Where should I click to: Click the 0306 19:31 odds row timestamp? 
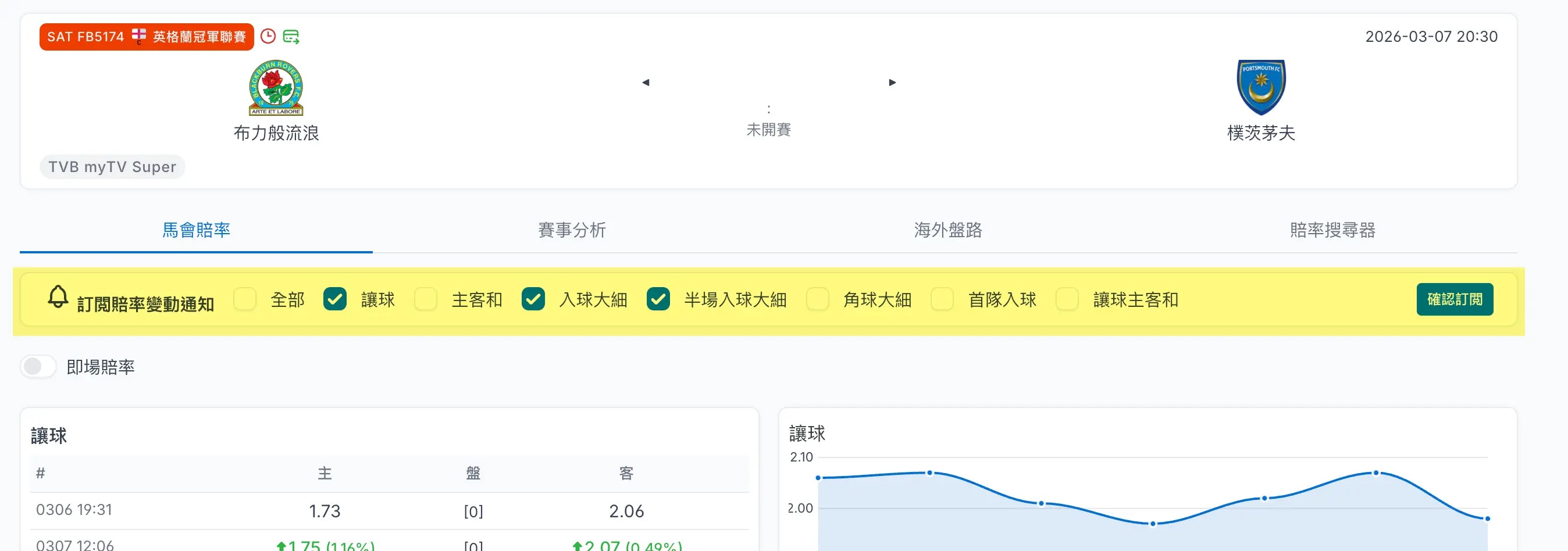point(74,510)
